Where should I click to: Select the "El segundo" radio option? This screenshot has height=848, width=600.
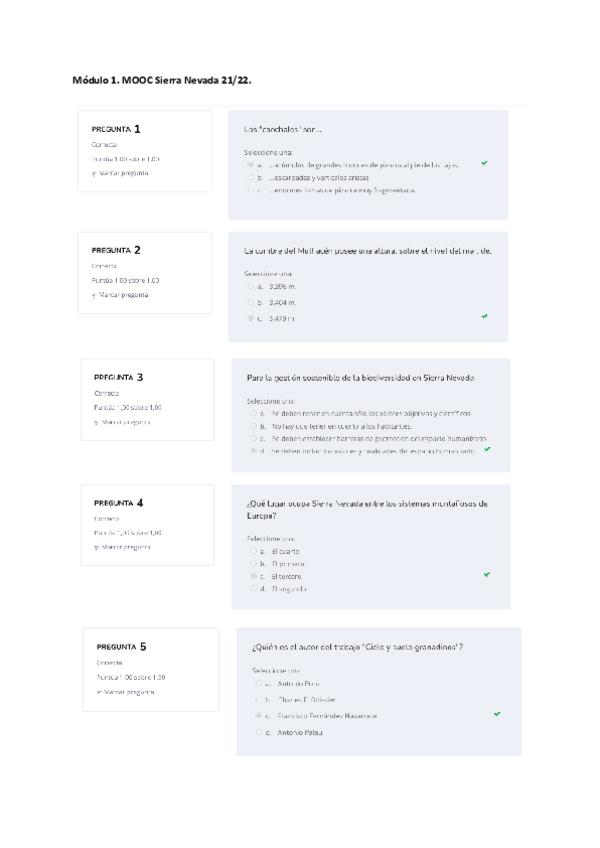(x=251, y=589)
